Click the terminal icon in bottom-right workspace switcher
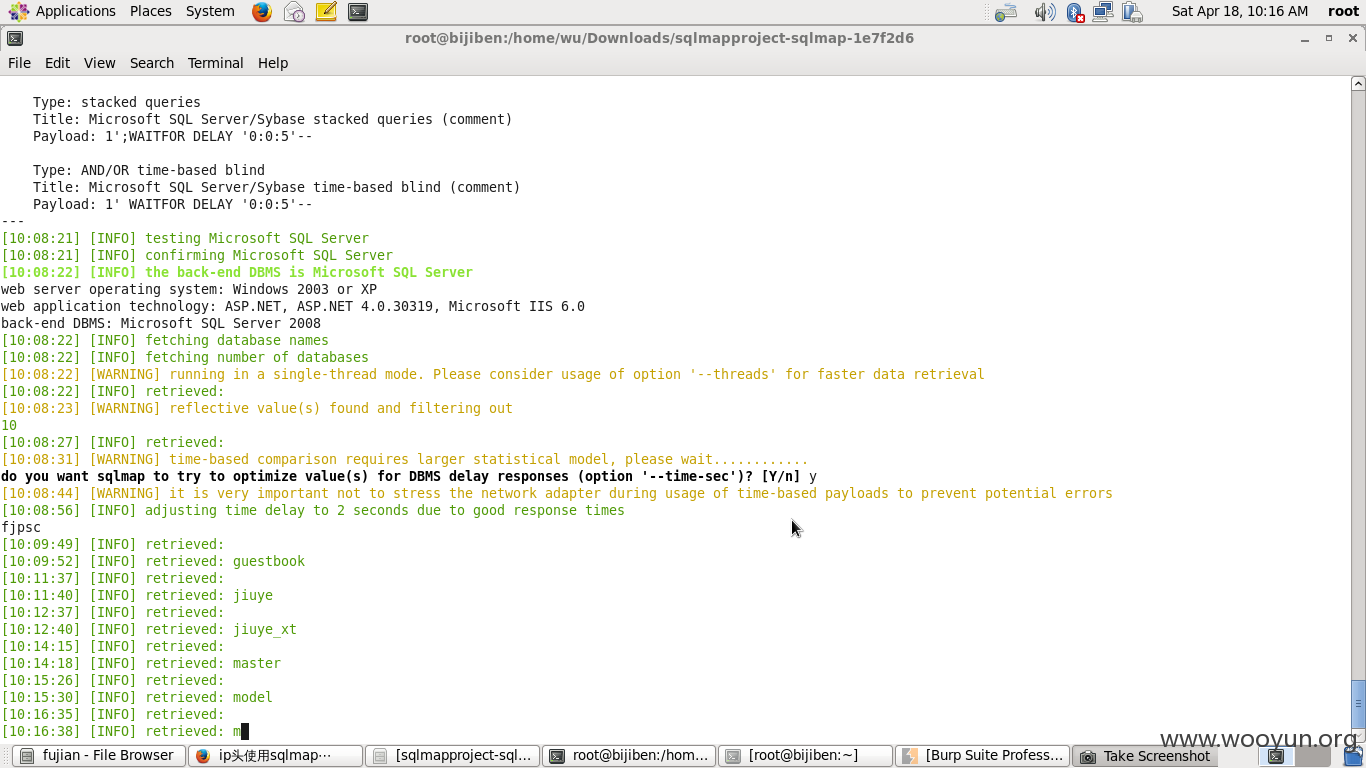Viewport: 1366px width, 768px height. [x=1276, y=756]
